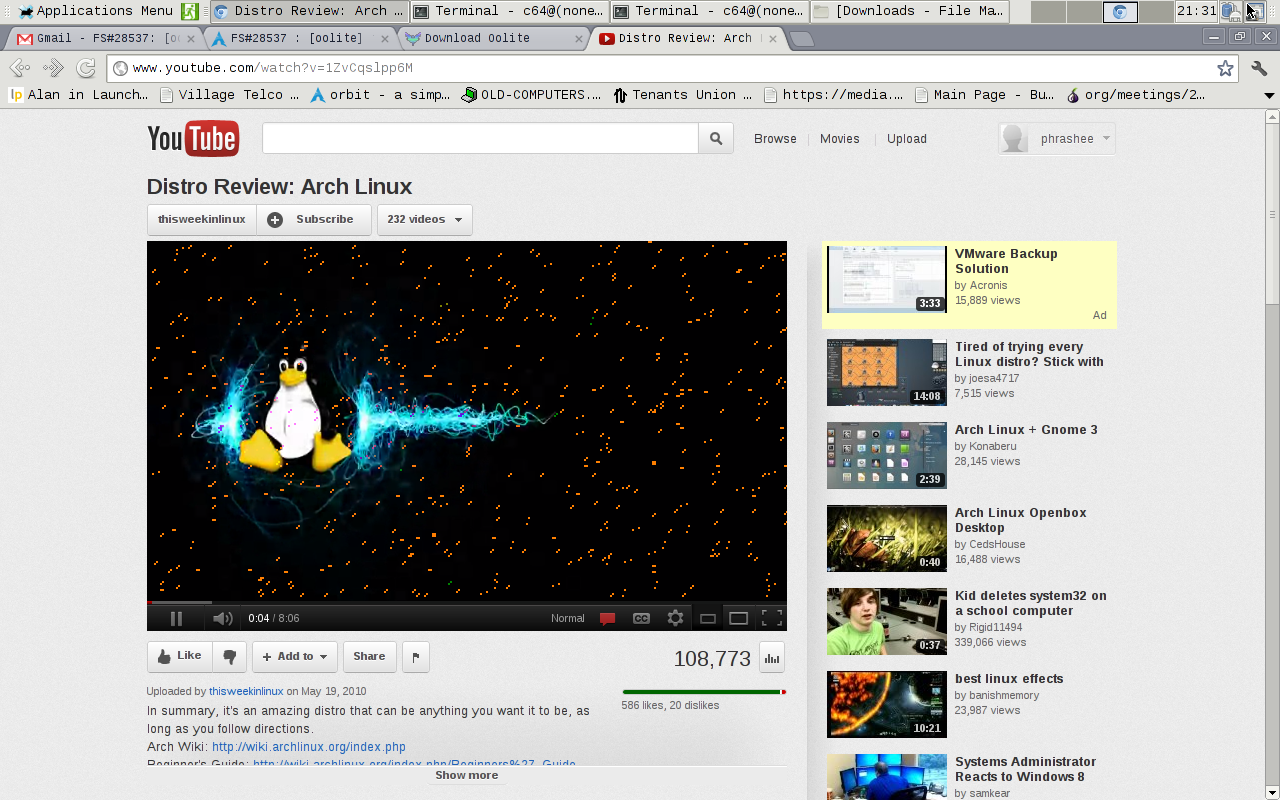Mute the video volume speaker icon
Image resolution: width=1280 pixels, height=800 pixels.
(x=222, y=618)
